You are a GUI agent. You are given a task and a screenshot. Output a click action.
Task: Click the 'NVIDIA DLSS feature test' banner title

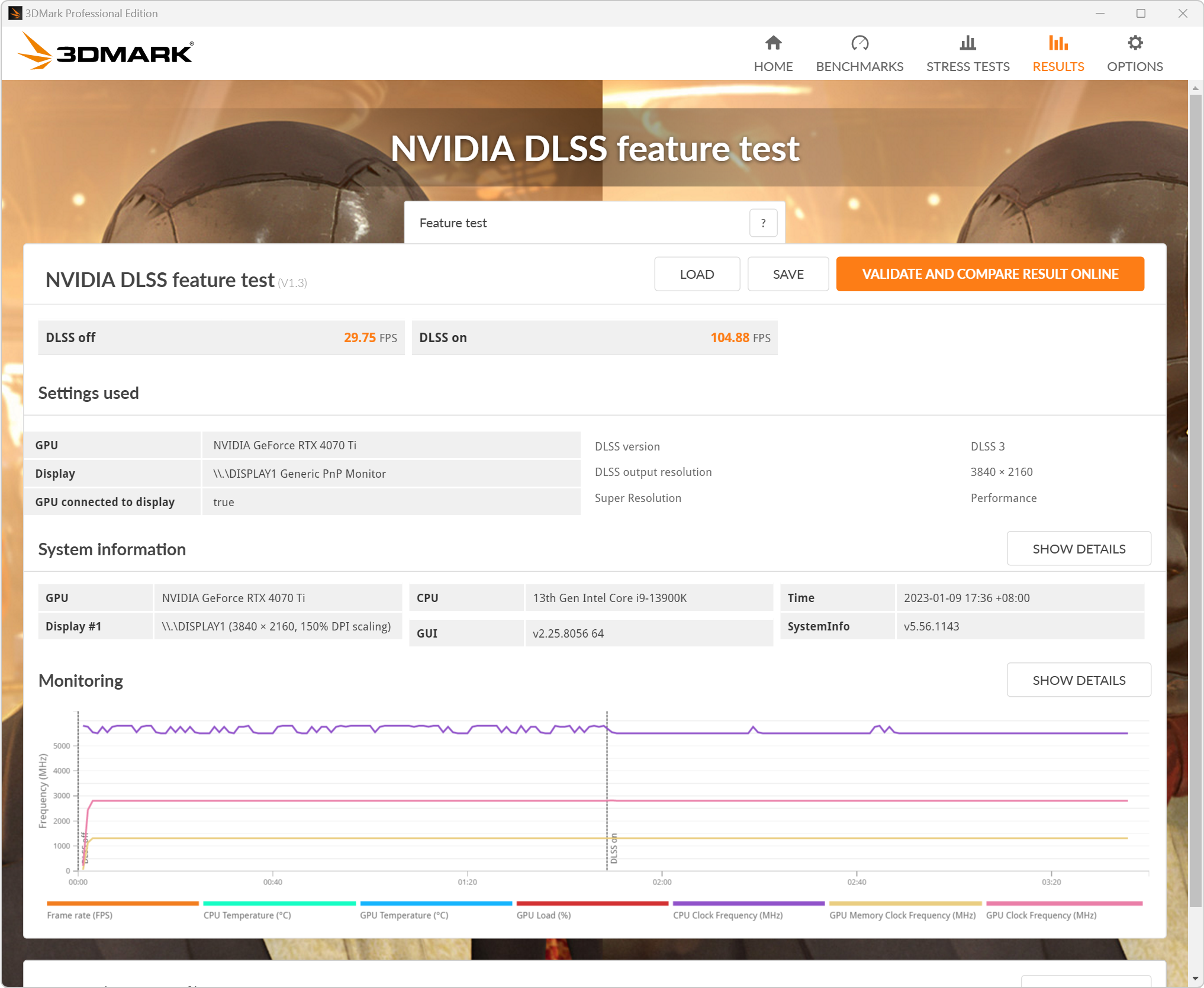[x=595, y=148]
